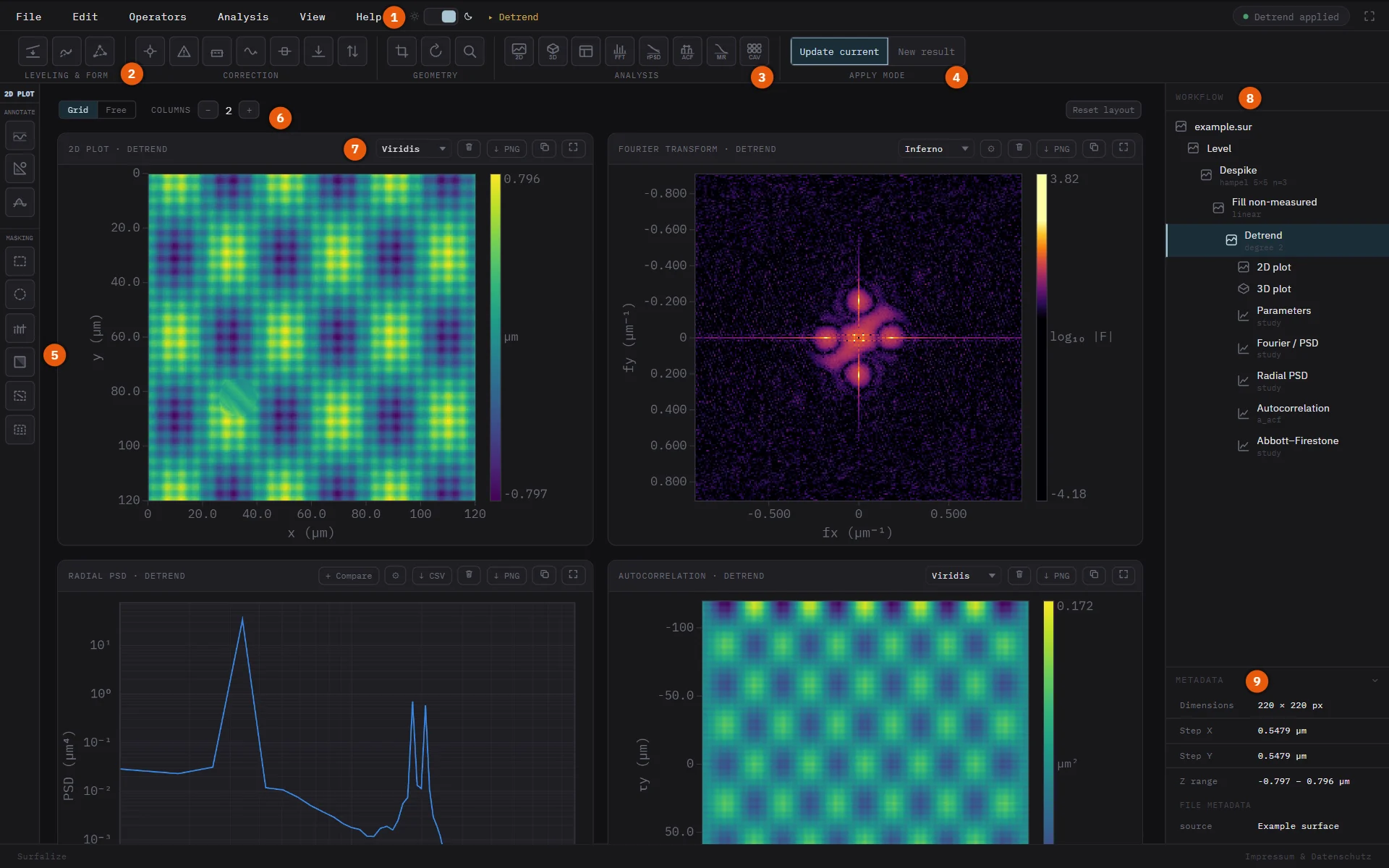Copy the Autocorrelation panel image

tap(1094, 575)
